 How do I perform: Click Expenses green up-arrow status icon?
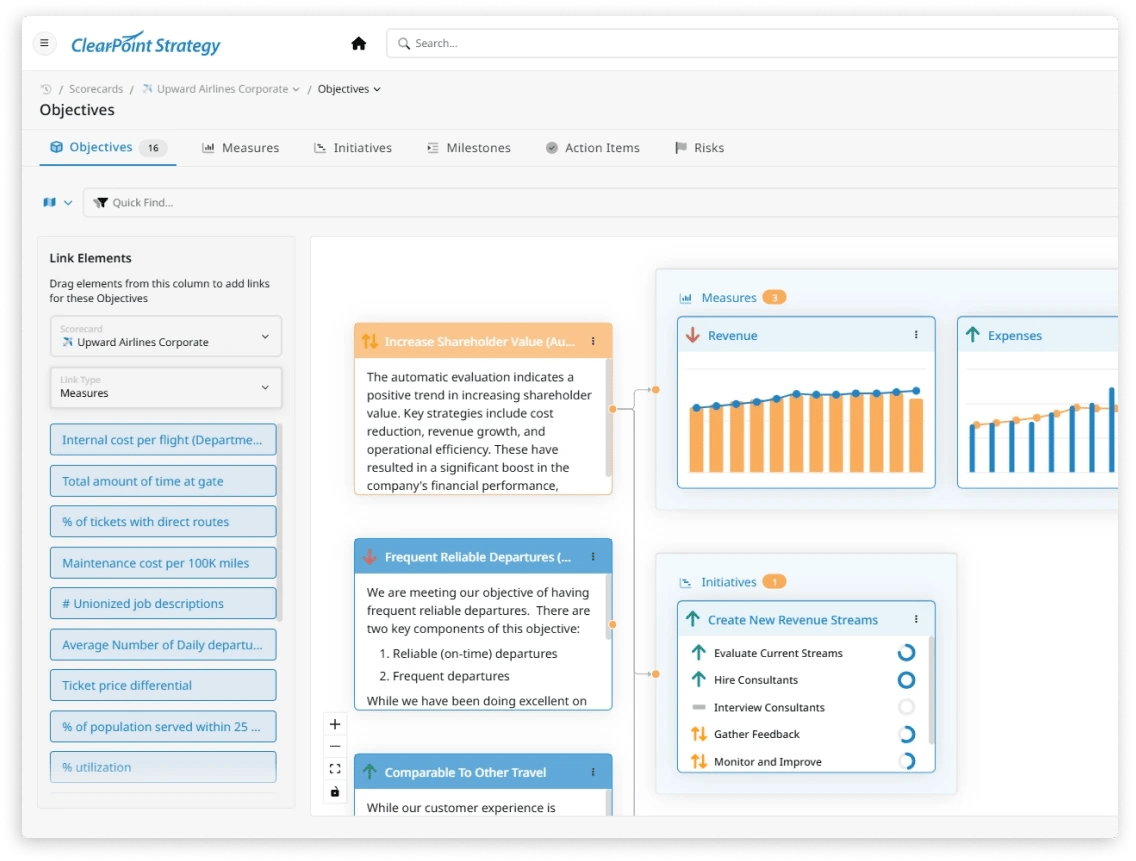pos(972,334)
